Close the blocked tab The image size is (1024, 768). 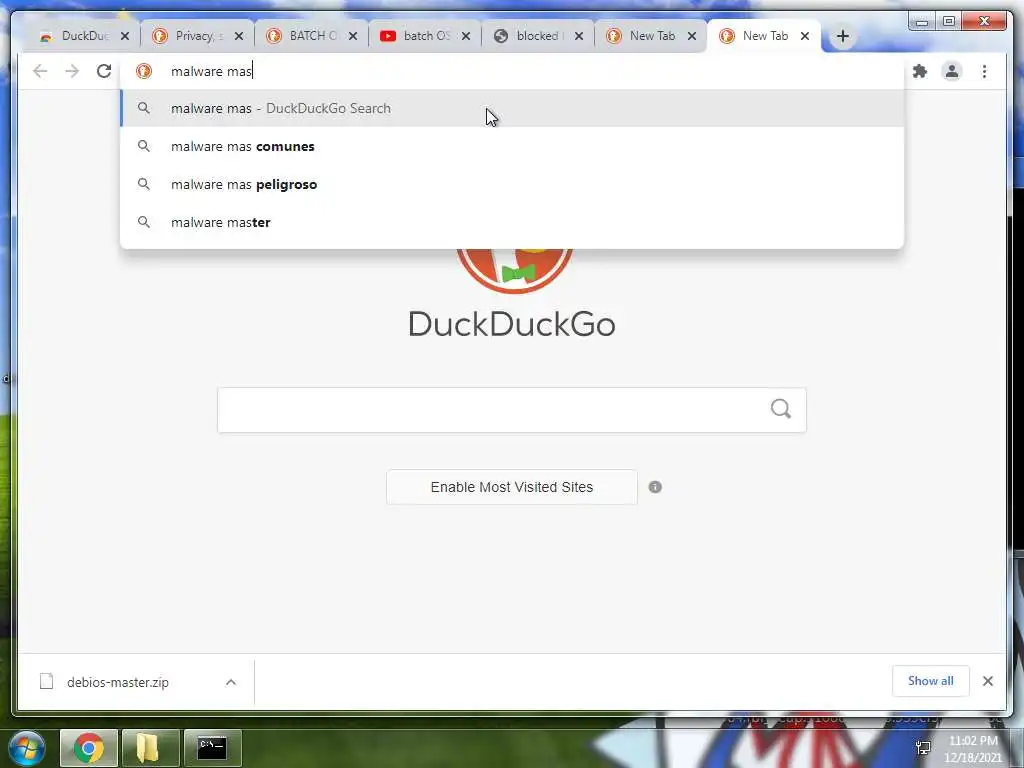pyautogui.click(x=579, y=36)
